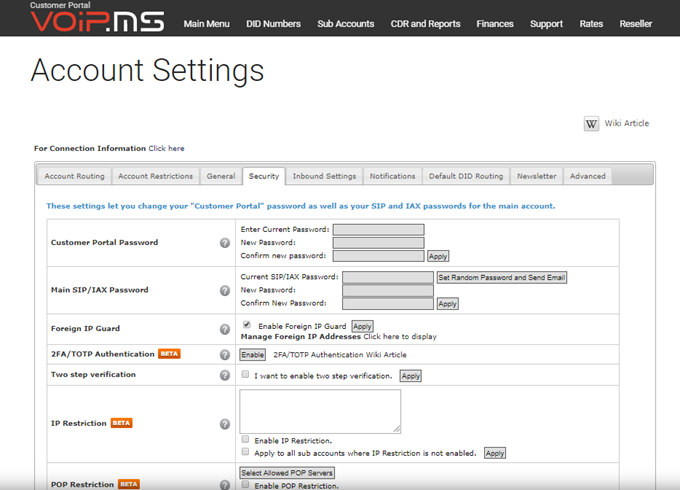Check 'I want to enable two step verification'
680x490 pixels.
point(245,374)
